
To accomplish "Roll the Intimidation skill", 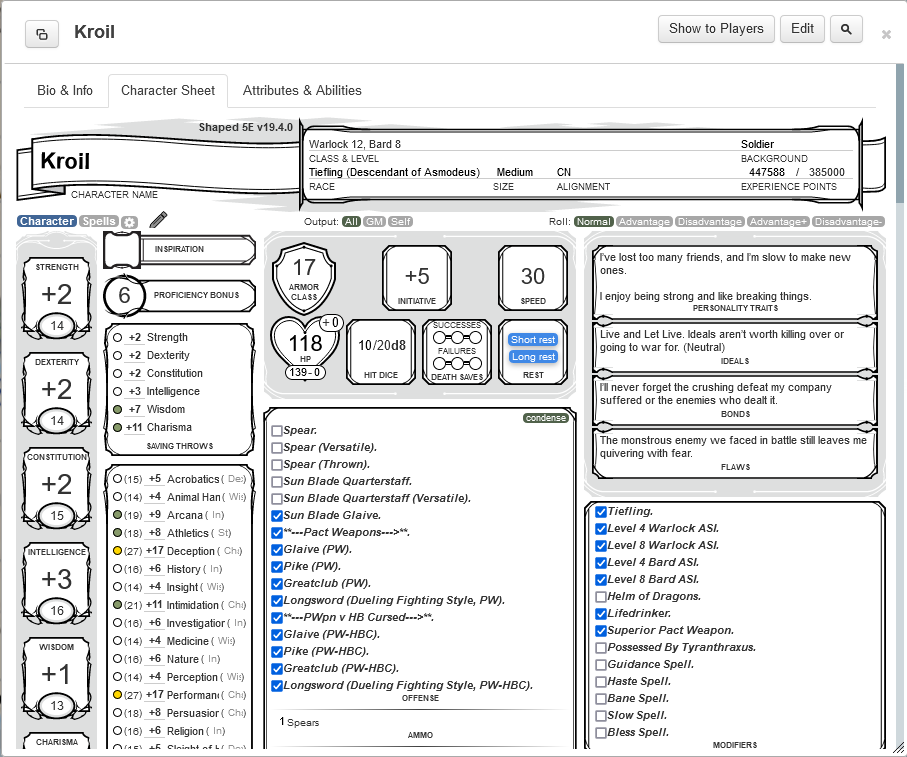I will (193, 605).
